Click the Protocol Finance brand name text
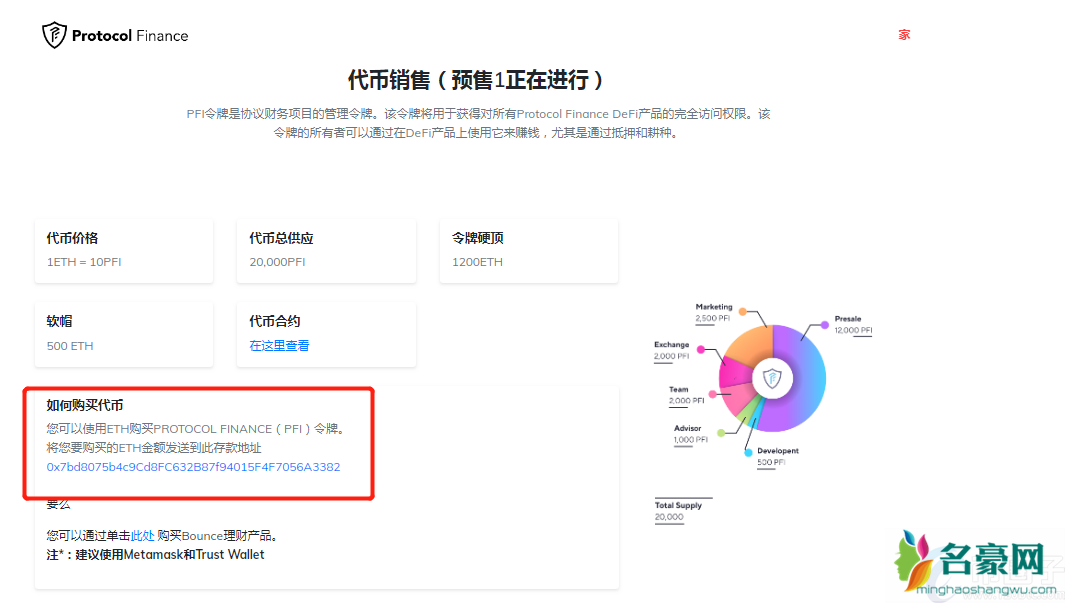This screenshot has width=1065, height=603. point(129,36)
